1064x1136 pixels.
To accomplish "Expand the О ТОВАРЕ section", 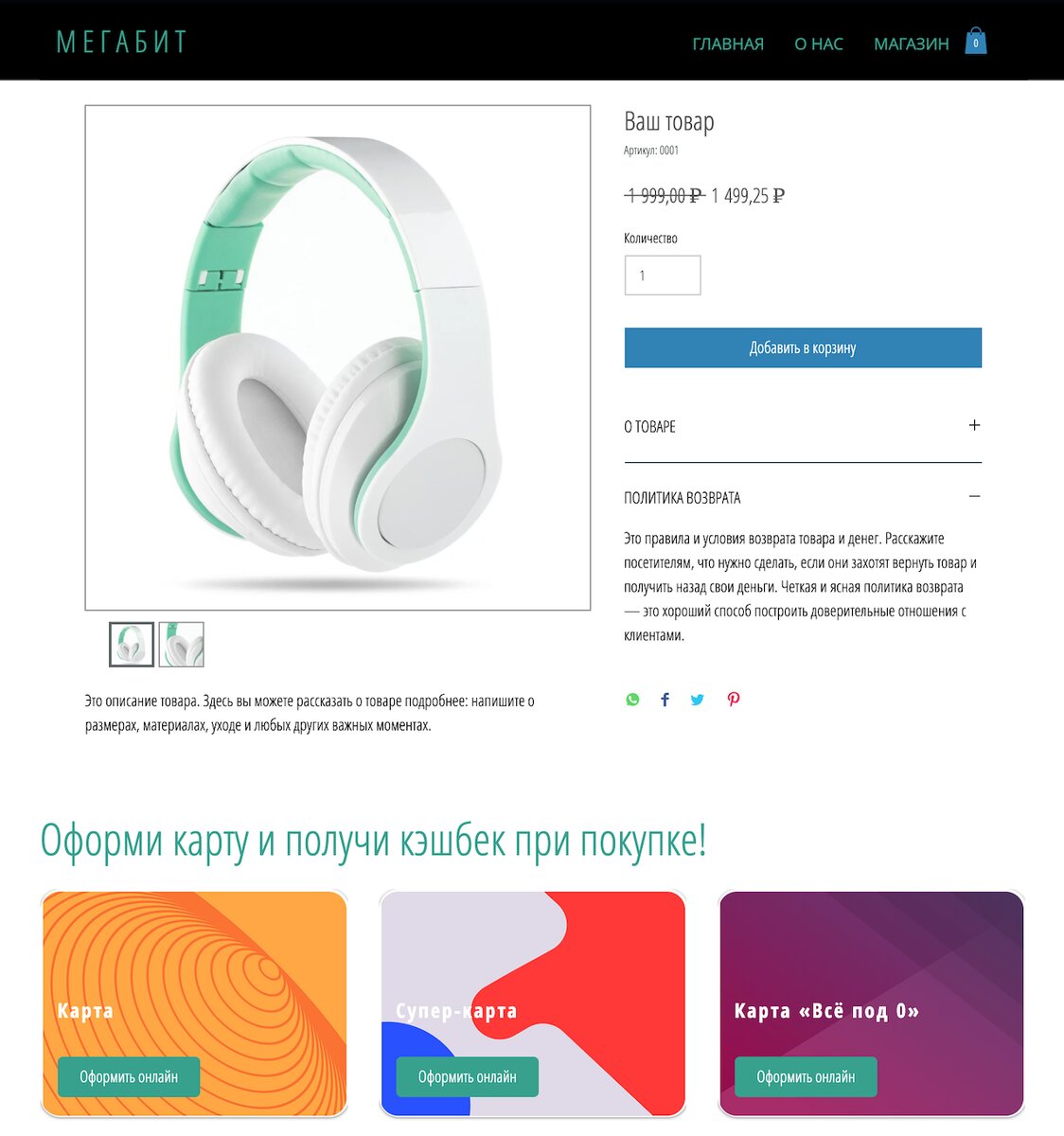I will [803, 426].
